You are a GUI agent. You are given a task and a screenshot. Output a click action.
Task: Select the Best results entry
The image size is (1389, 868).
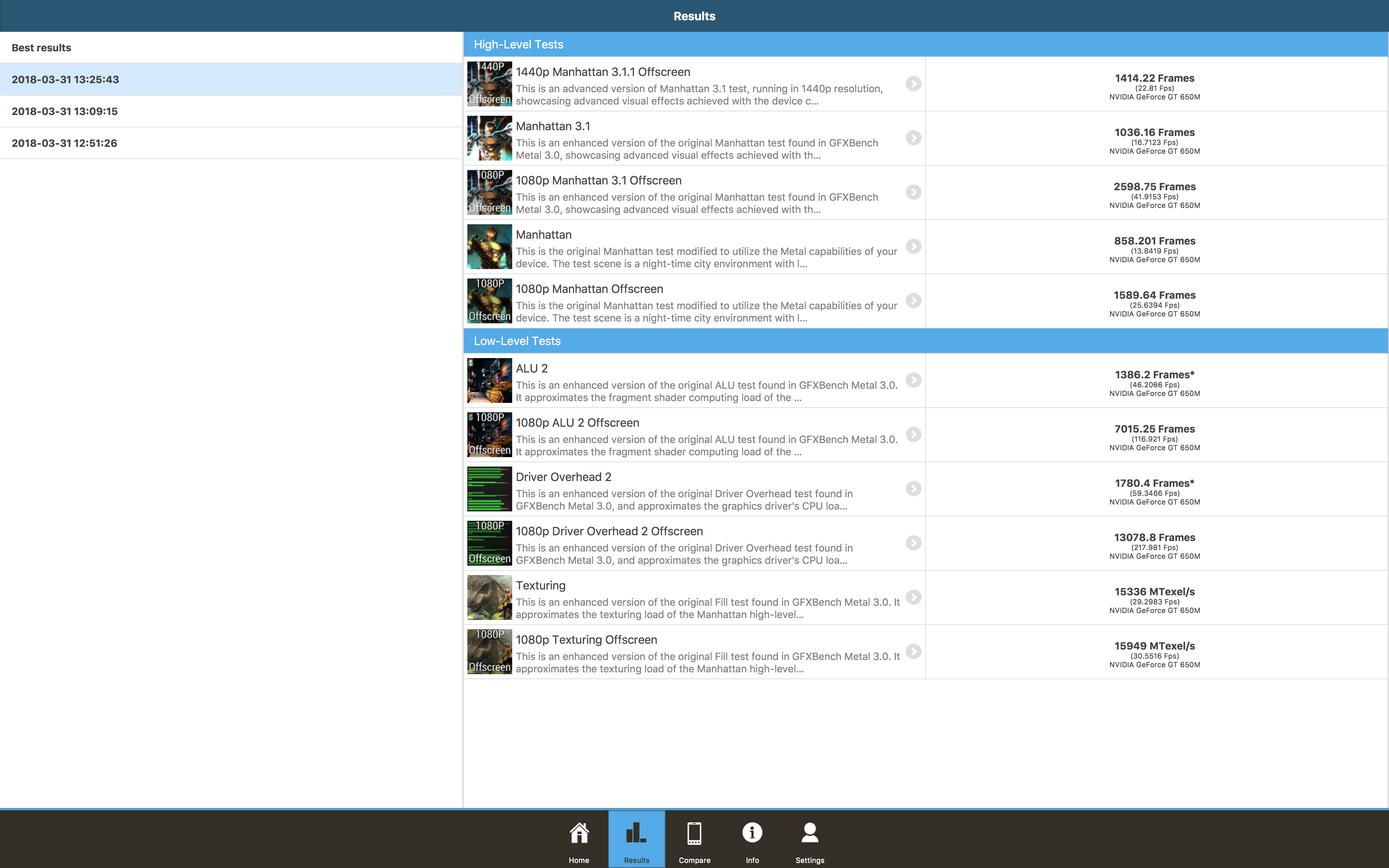tap(41, 48)
